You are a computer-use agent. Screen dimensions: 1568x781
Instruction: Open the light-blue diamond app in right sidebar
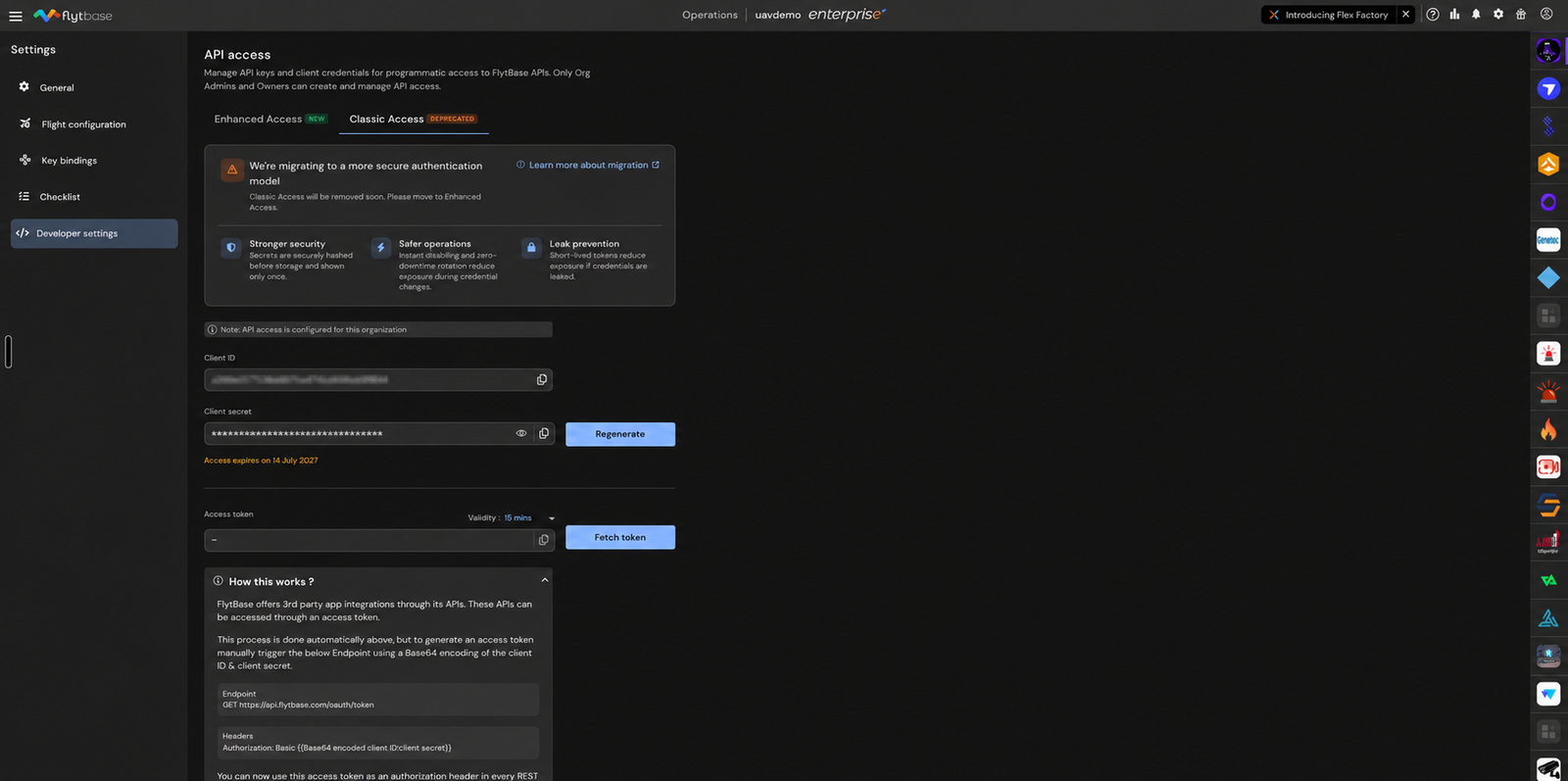tap(1548, 277)
